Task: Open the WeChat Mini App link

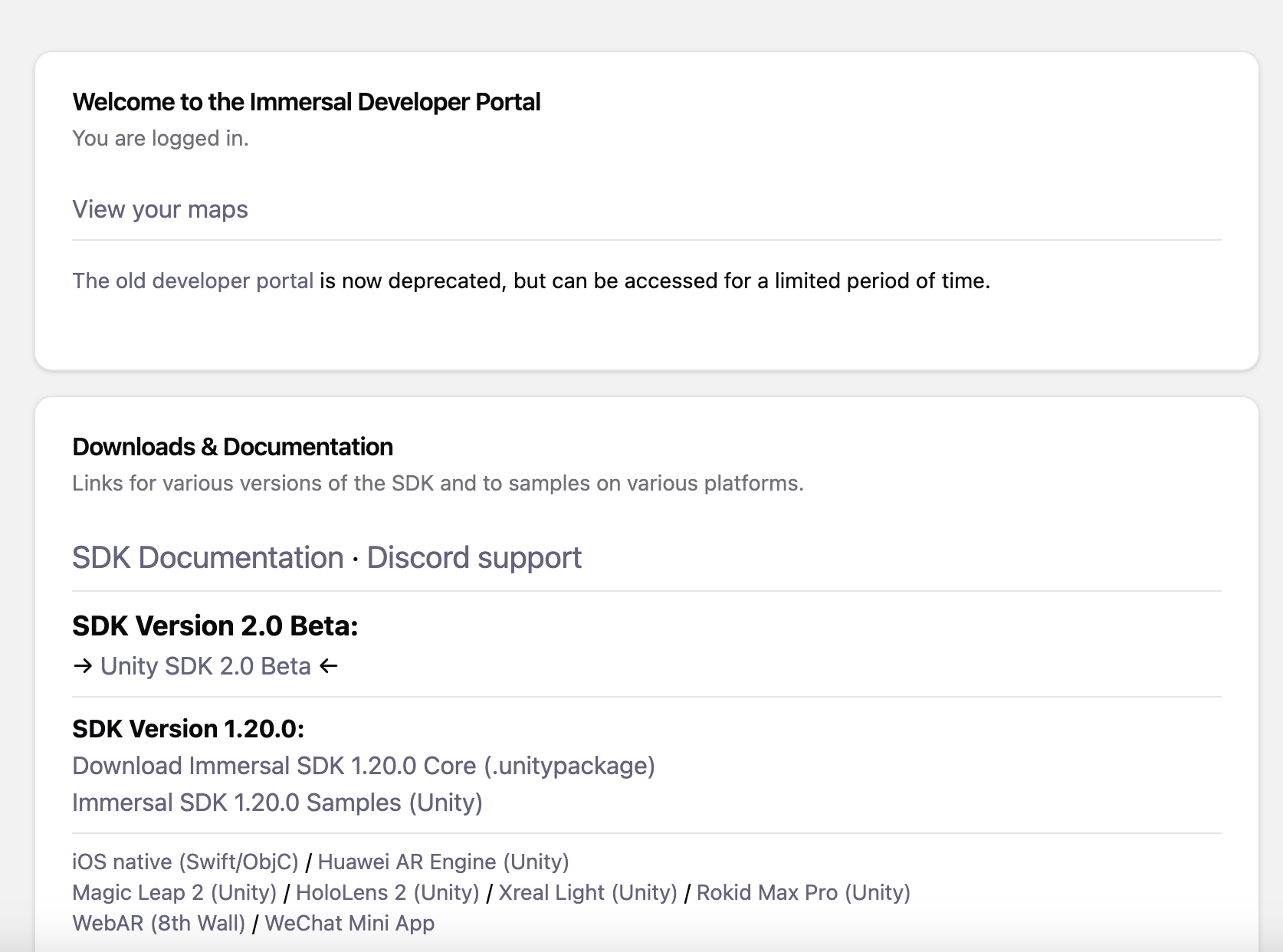Action: (349, 923)
